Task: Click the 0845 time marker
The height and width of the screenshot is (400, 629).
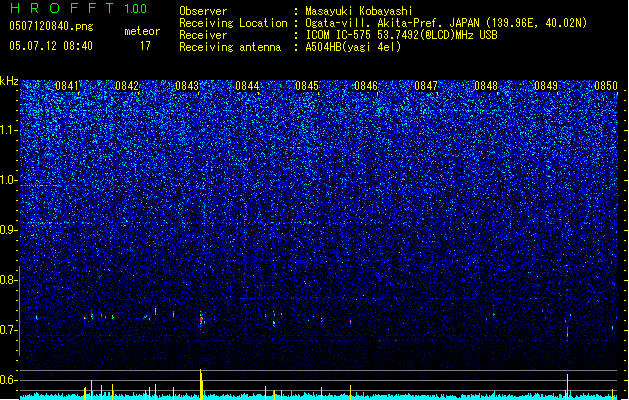Action: pyautogui.click(x=307, y=86)
